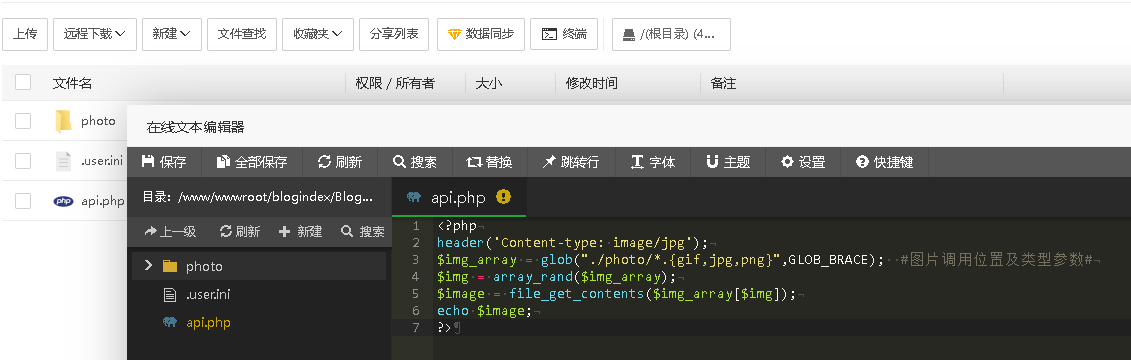Click the 上传 upload button

[x=25, y=34]
